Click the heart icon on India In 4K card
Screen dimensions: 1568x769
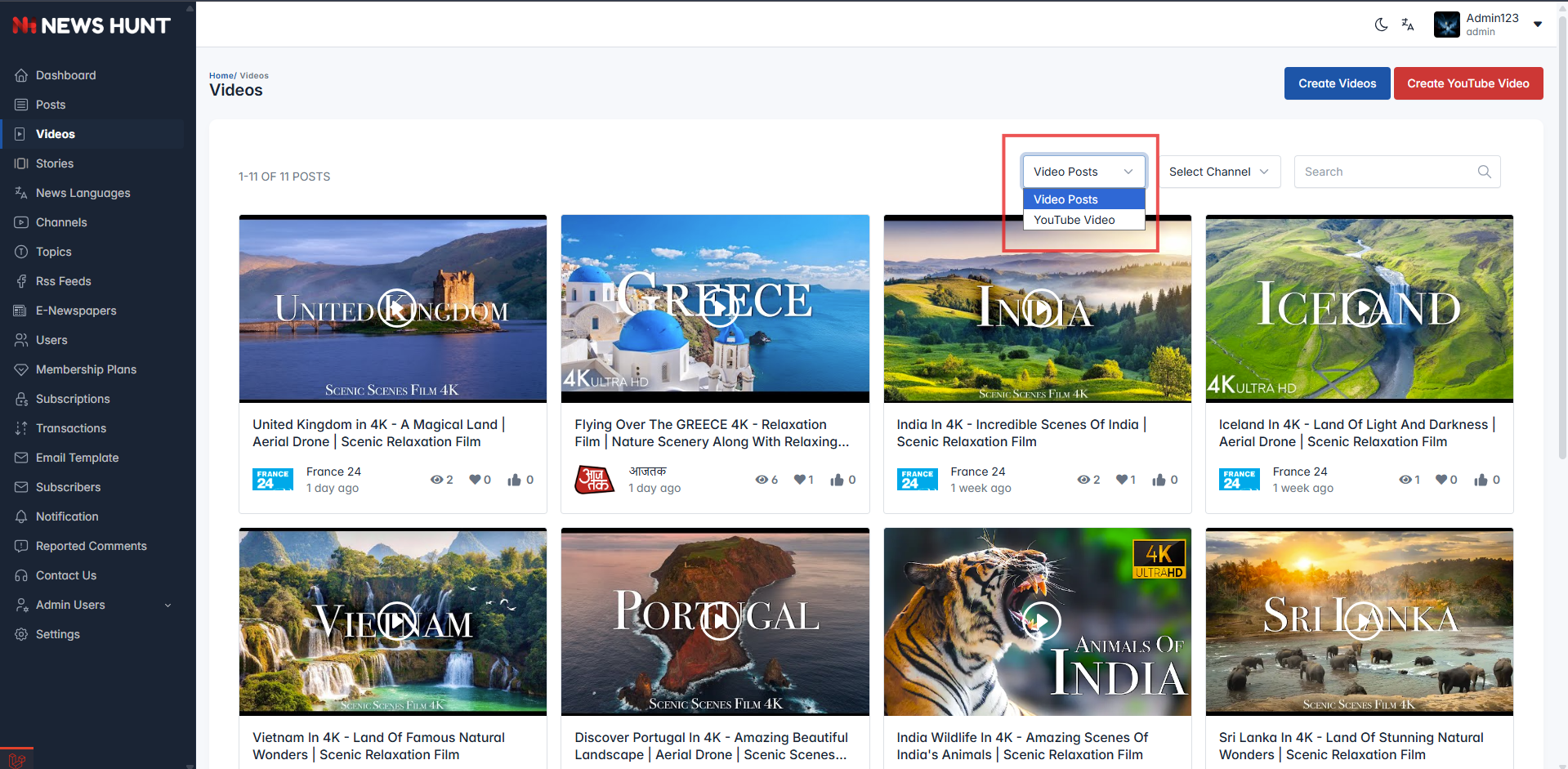[1122, 480]
